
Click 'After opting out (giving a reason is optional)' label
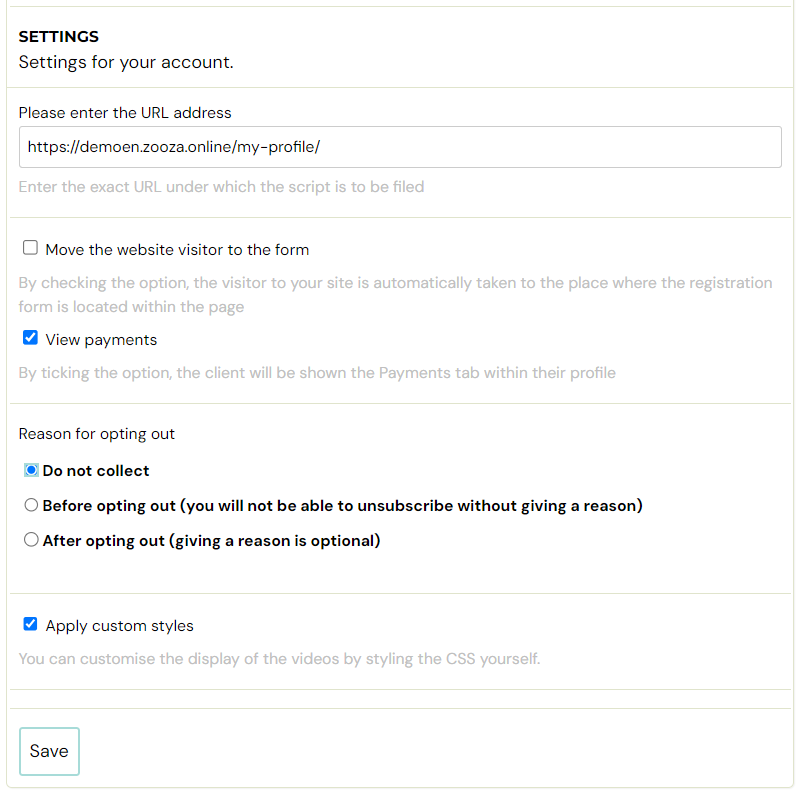211,541
